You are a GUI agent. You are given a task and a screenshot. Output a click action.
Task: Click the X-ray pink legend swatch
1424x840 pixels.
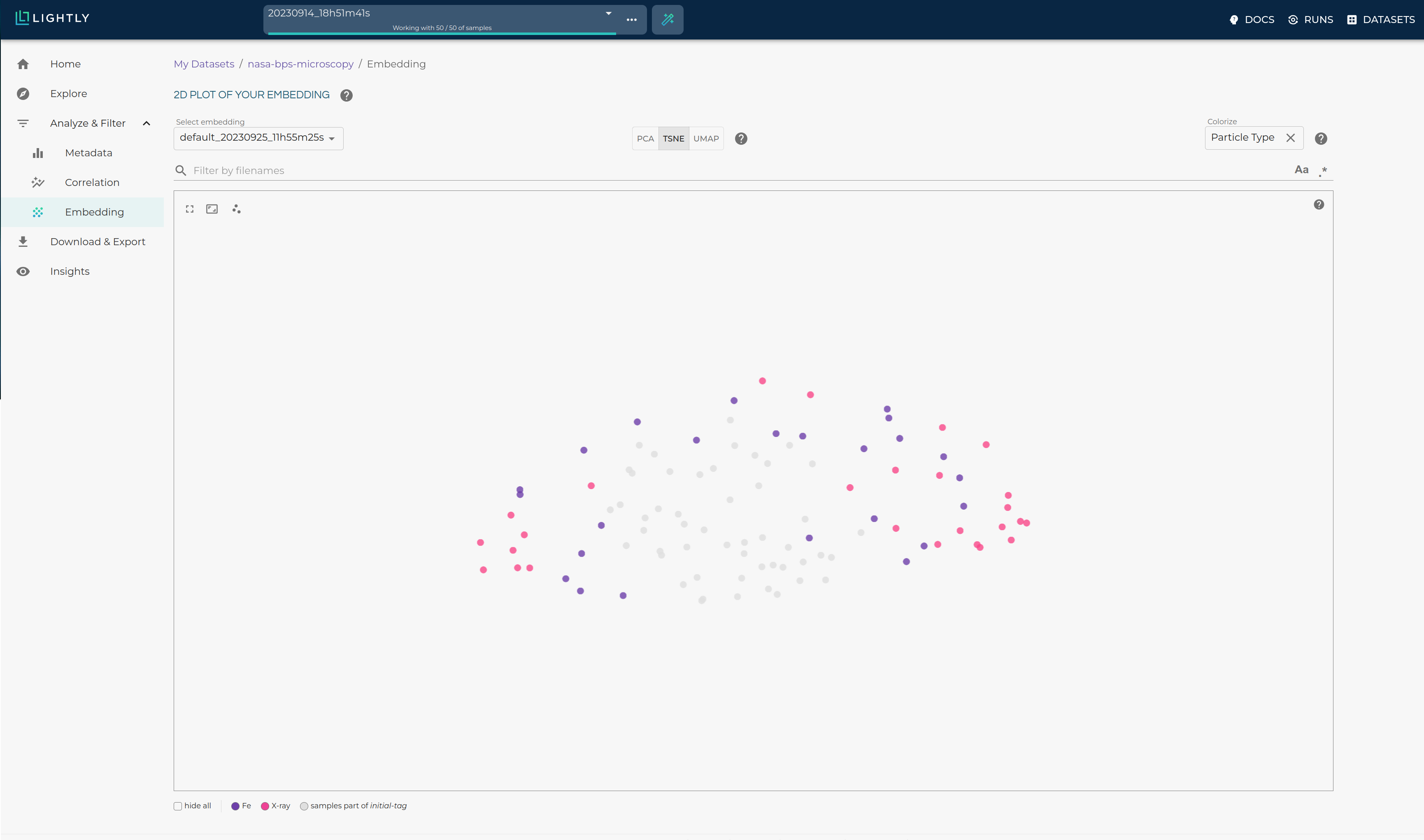coord(265,806)
